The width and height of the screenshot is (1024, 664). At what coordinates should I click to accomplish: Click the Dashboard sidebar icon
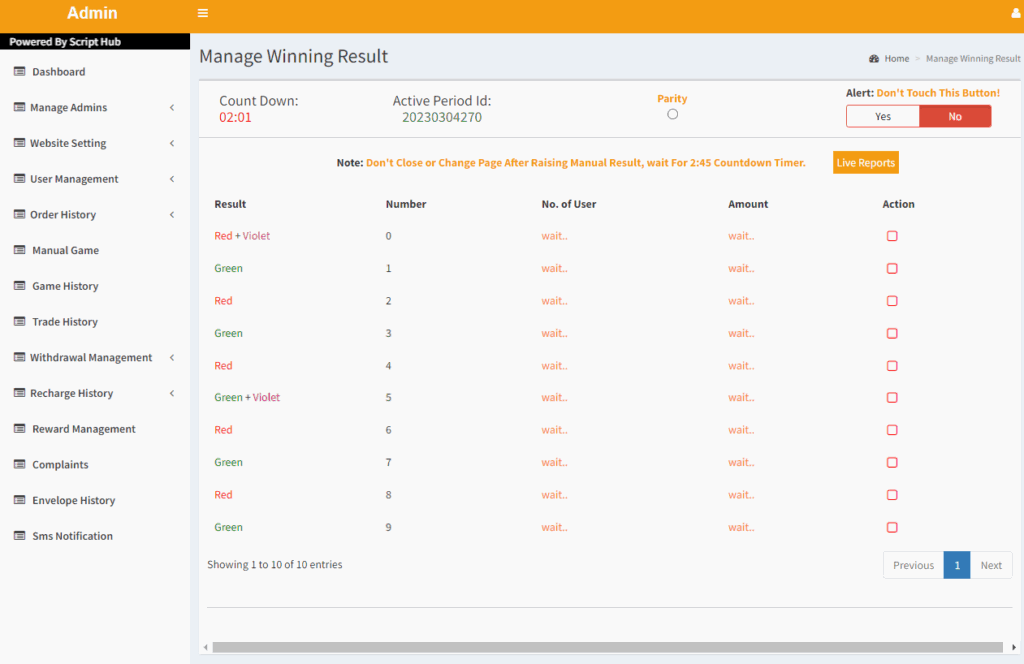(20, 72)
